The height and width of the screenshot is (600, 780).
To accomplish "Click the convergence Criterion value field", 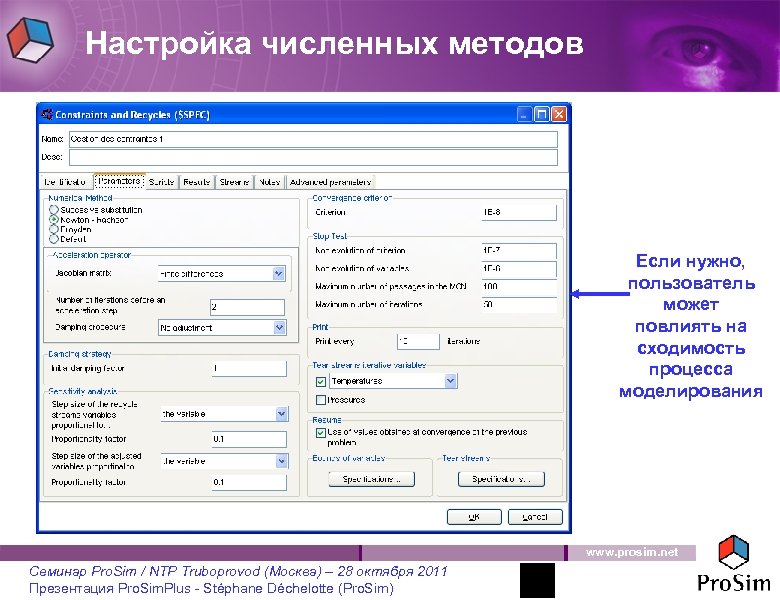I will (519, 212).
